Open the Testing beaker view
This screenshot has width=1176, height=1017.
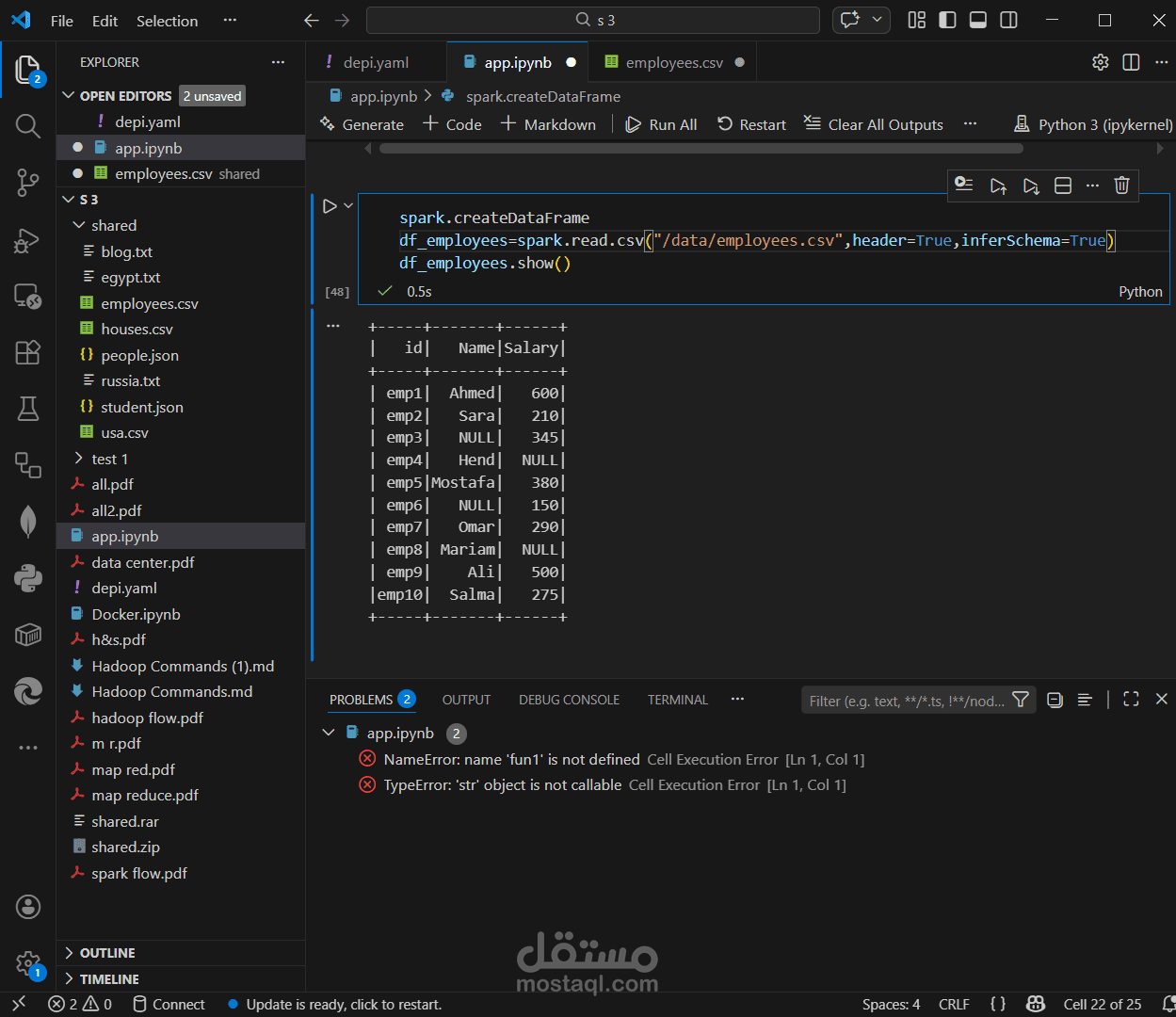tap(27, 409)
